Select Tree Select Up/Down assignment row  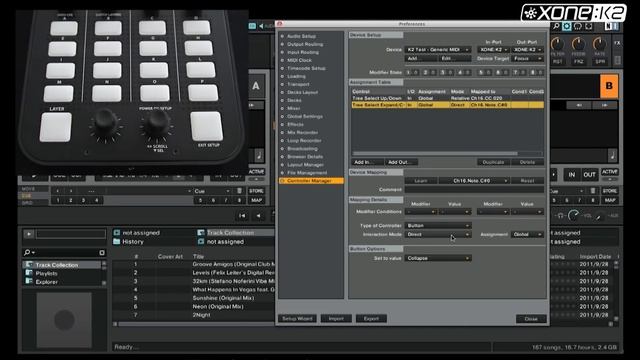tap(447, 98)
